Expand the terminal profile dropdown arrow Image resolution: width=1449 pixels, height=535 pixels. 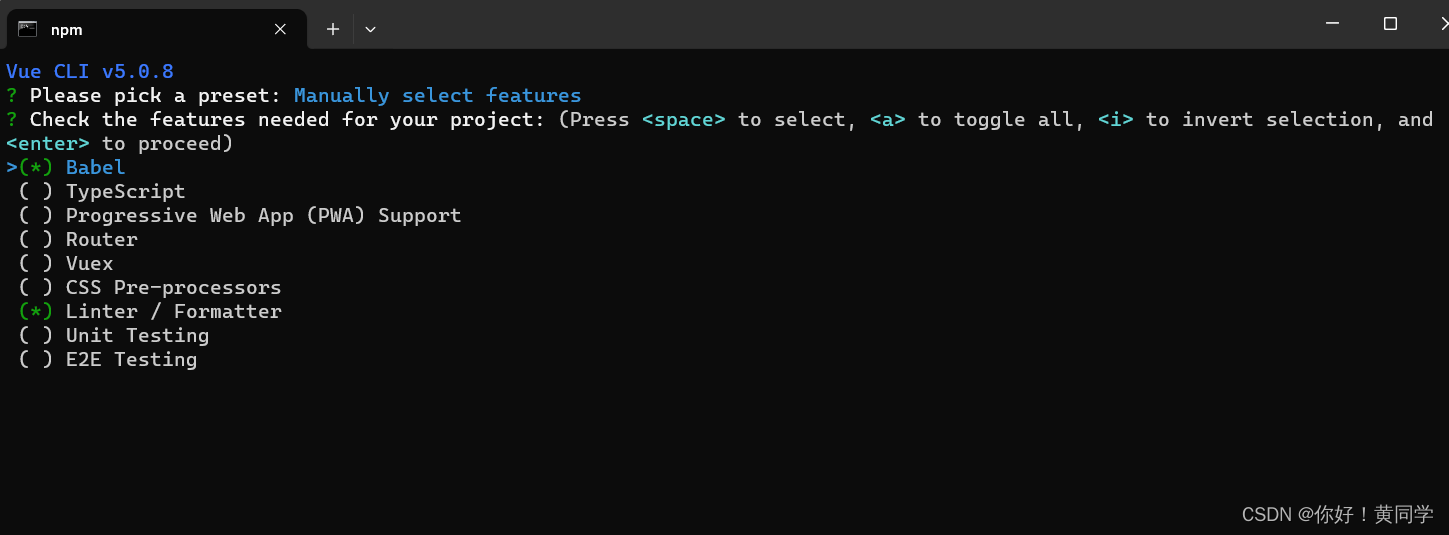pyautogui.click(x=370, y=29)
